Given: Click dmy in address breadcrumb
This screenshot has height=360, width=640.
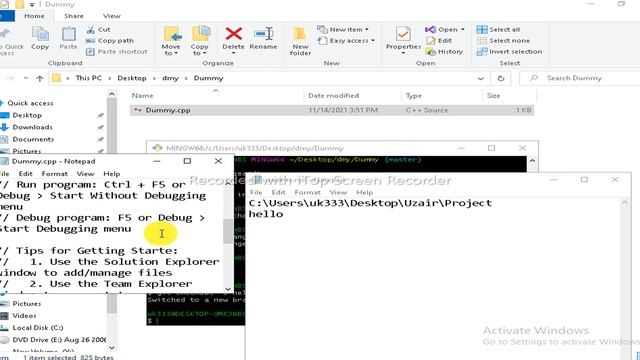Looking at the screenshot, I should click(x=170, y=78).
